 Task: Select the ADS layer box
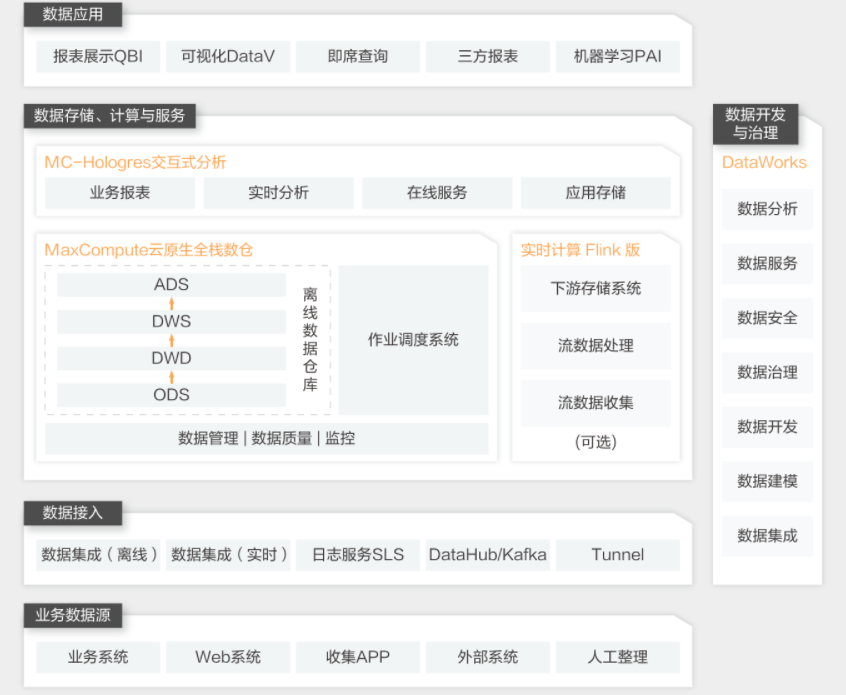coord(172,284)
